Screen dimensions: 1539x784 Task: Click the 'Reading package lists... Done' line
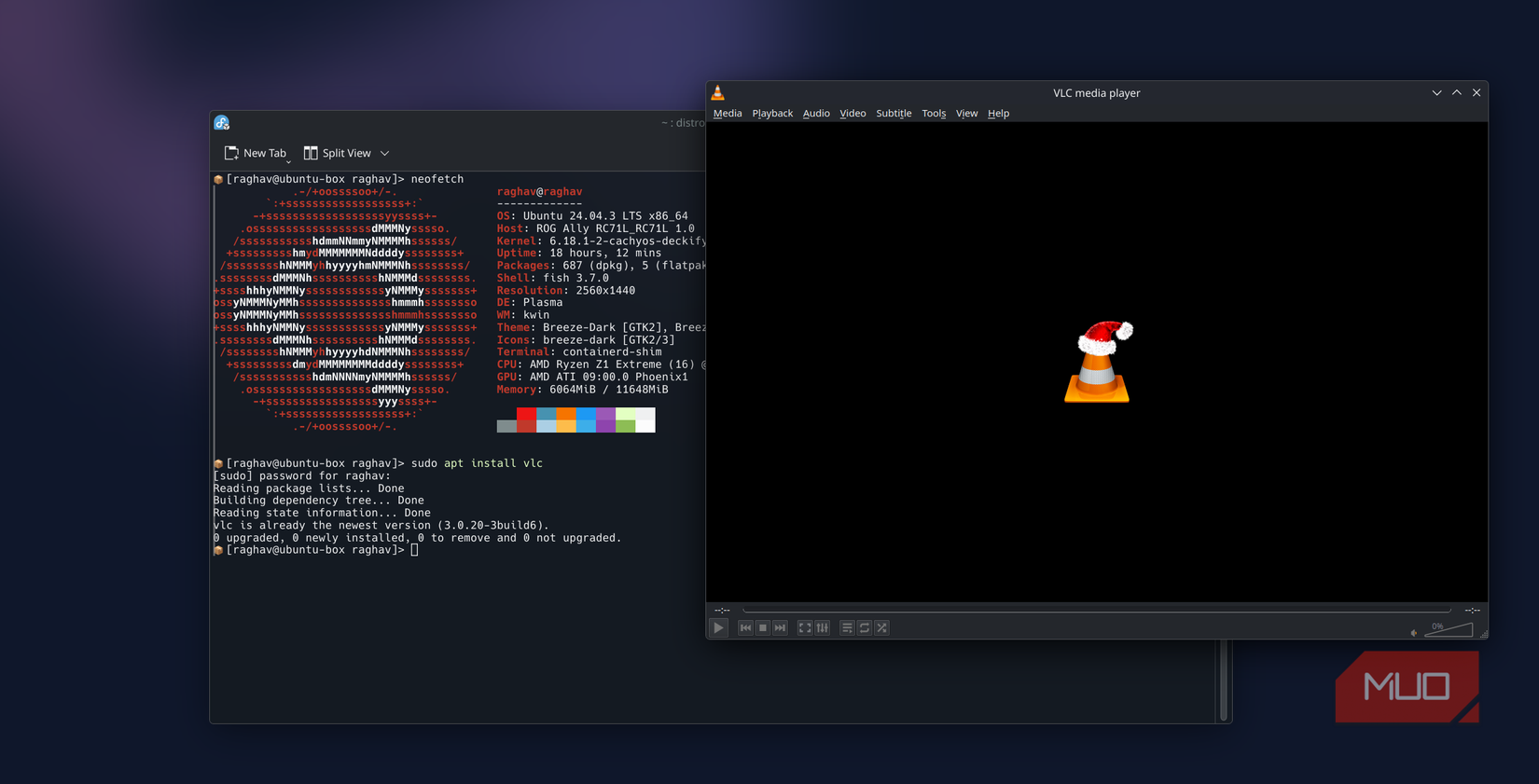click(x=309, y=488)
